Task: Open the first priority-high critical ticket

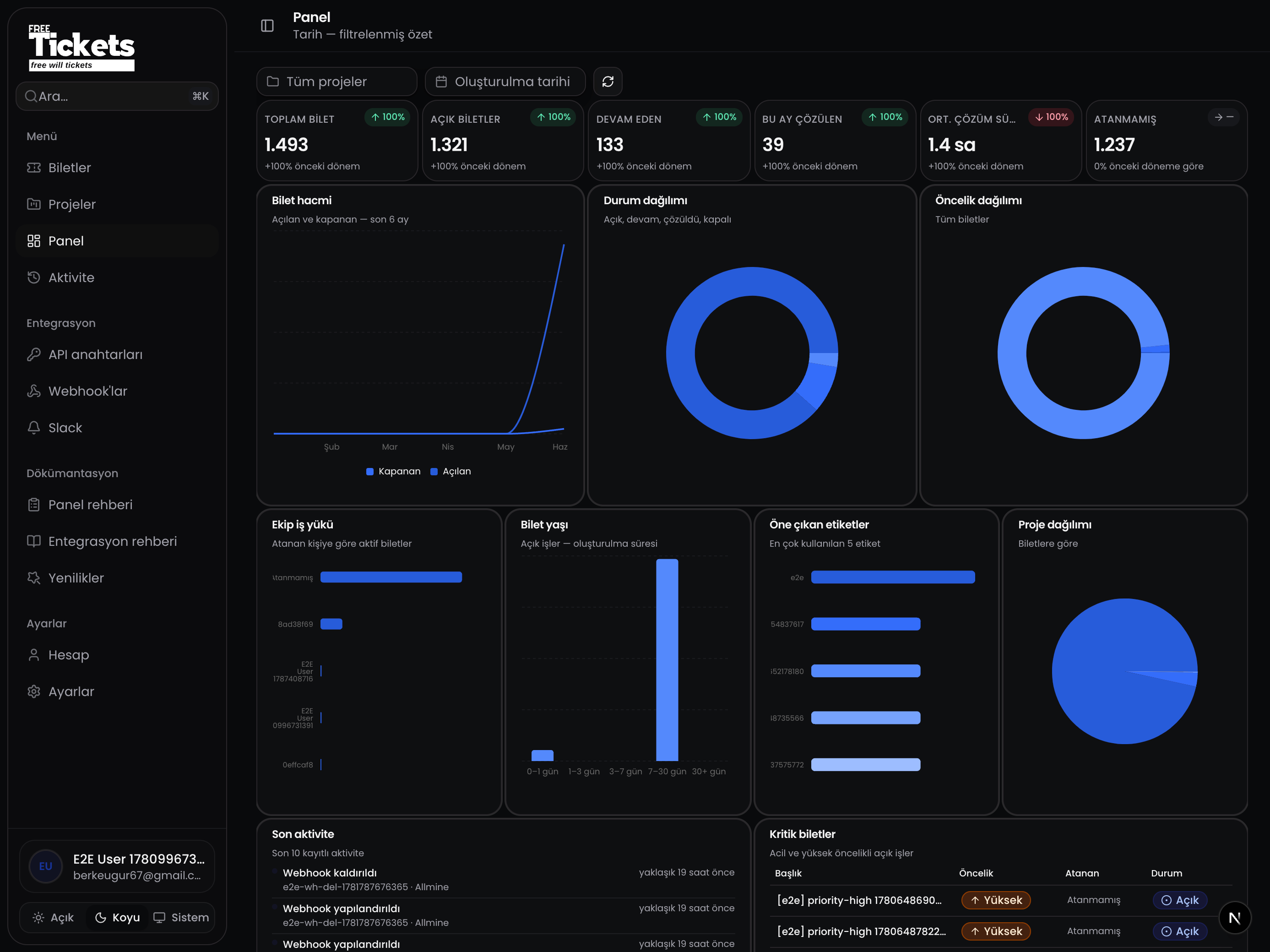Action: click(x=859, y=900)
